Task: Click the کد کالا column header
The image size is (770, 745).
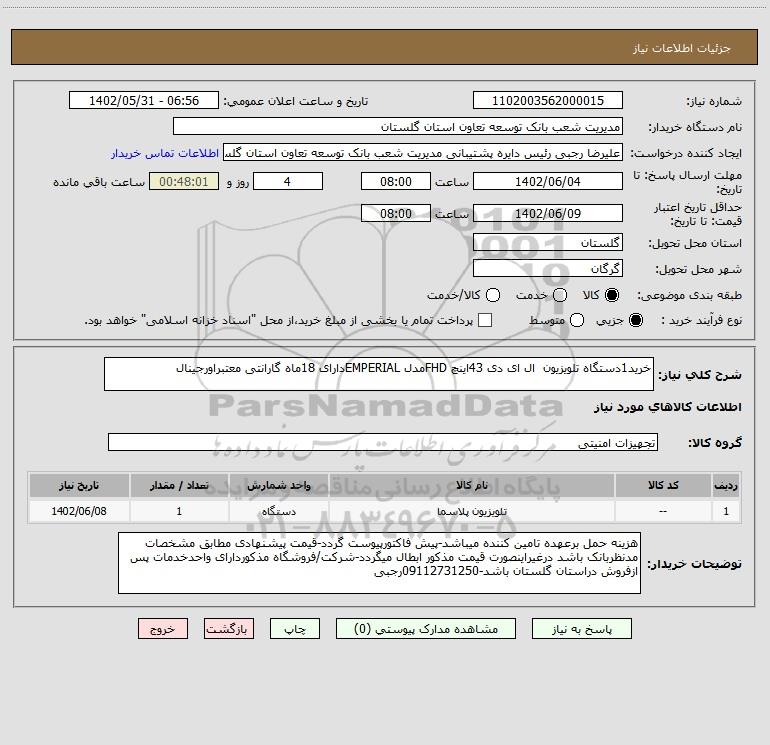Action: coord(663,485)
